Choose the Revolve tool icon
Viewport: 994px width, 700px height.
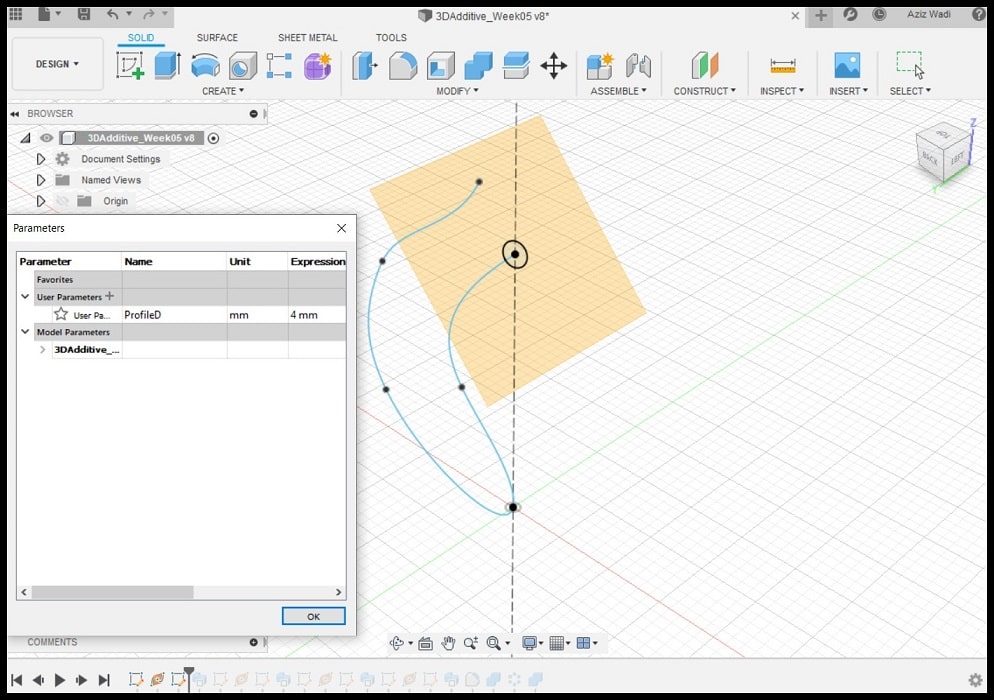[x=205, y=66]
